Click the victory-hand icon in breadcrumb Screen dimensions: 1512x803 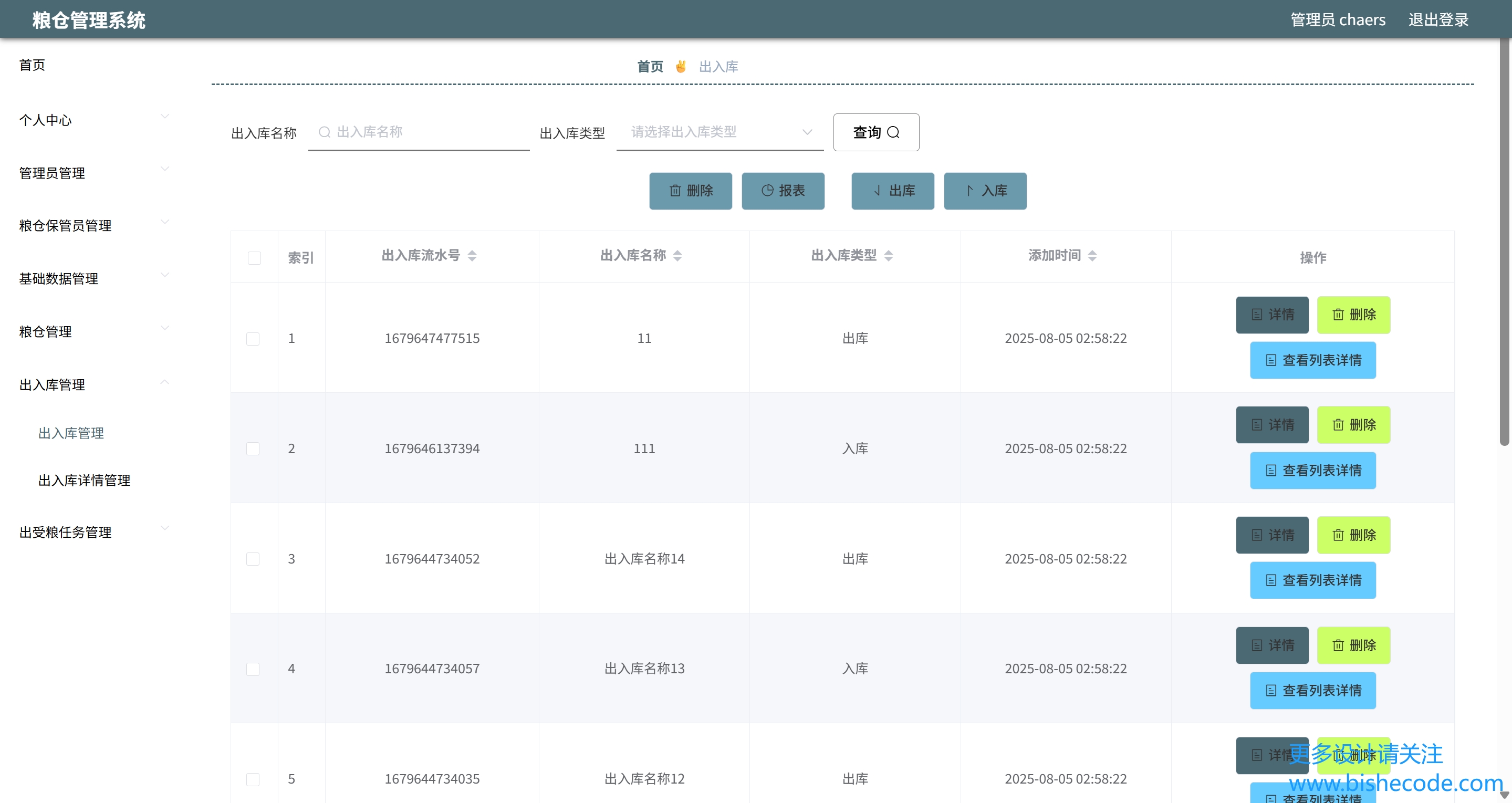[681, 66]
